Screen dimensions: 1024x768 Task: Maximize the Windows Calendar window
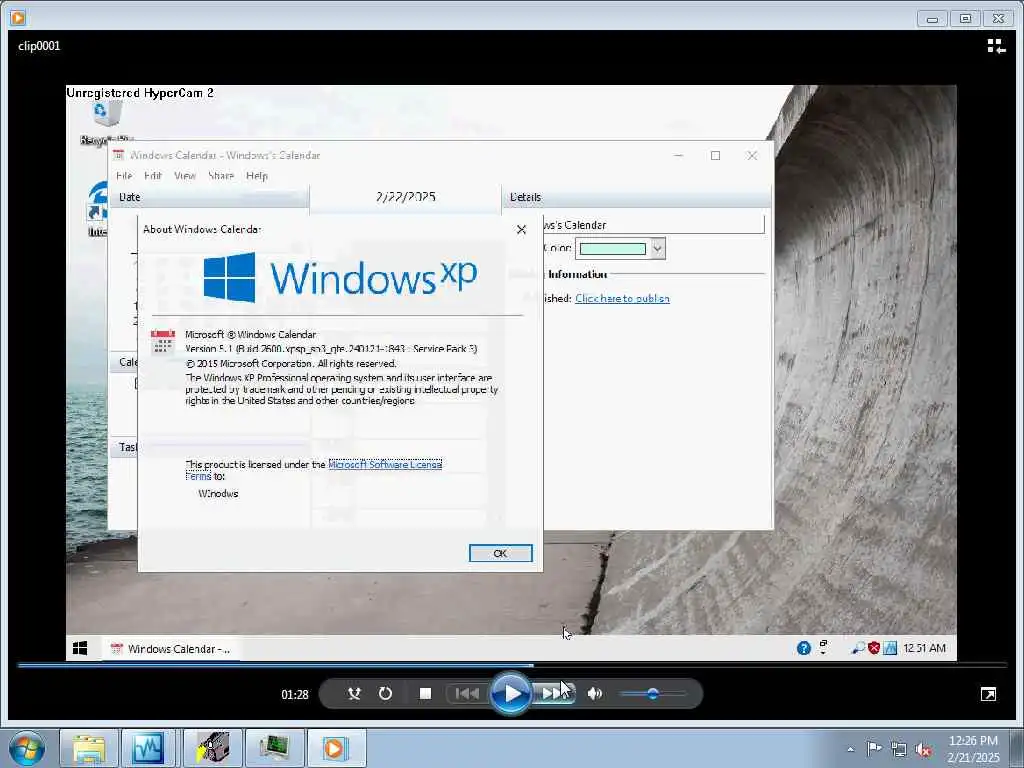click(x=716, y=155)
